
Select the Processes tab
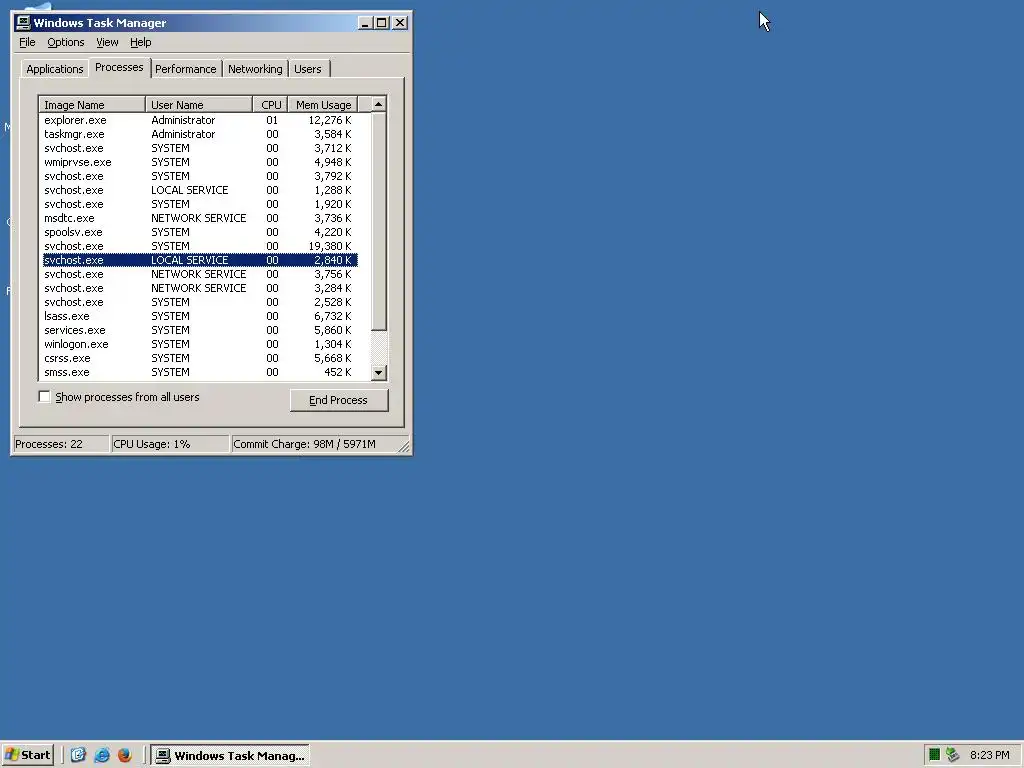(119, 67)
